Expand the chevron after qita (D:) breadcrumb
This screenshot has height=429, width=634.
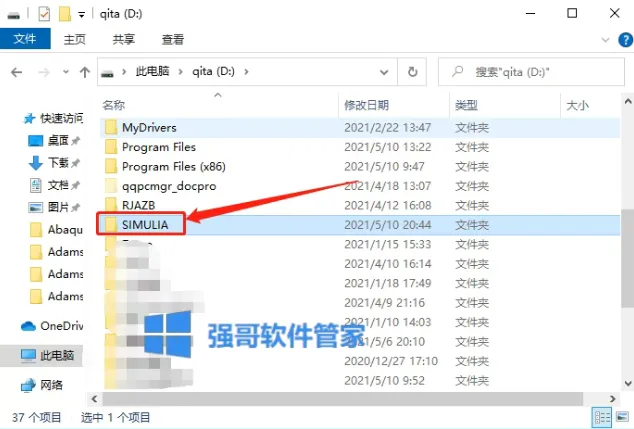click(x=246, y=72)
